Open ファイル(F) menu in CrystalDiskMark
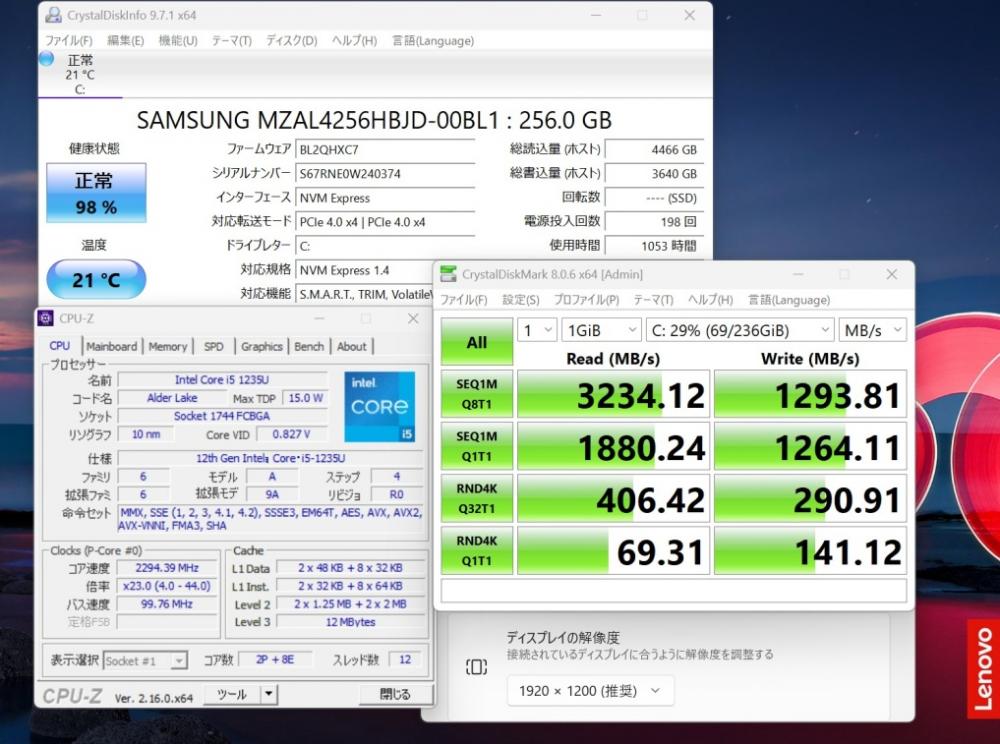 [464, 300]
